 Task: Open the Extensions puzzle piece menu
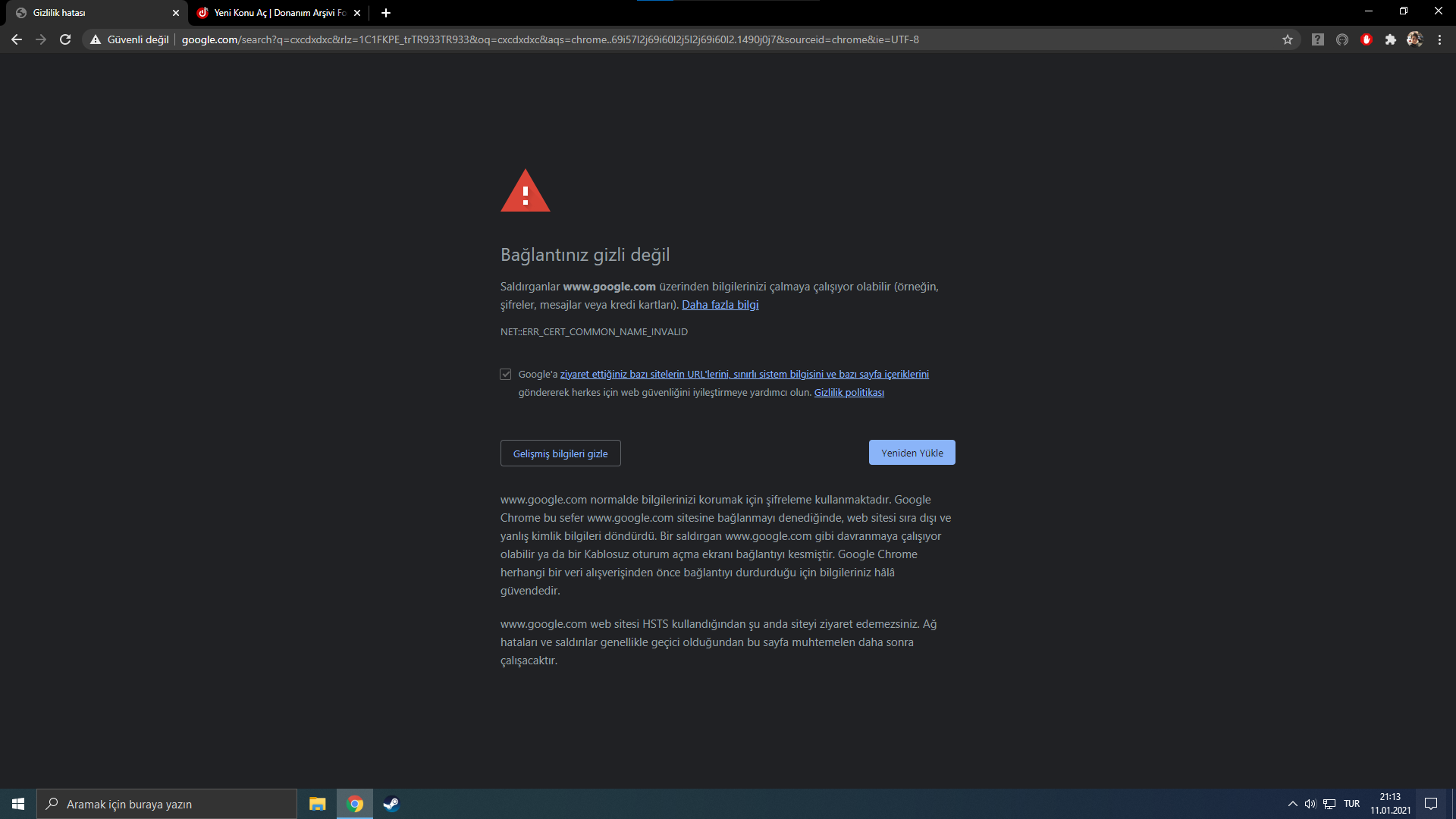(x=1390, y=39)
